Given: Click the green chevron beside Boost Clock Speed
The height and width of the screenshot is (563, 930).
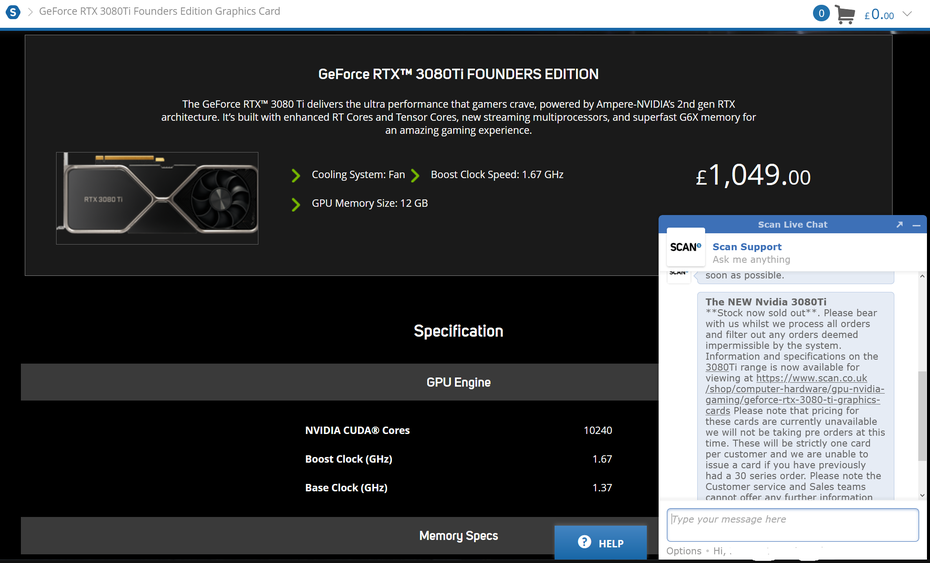Looking at the screenshot, I should 415,176.
